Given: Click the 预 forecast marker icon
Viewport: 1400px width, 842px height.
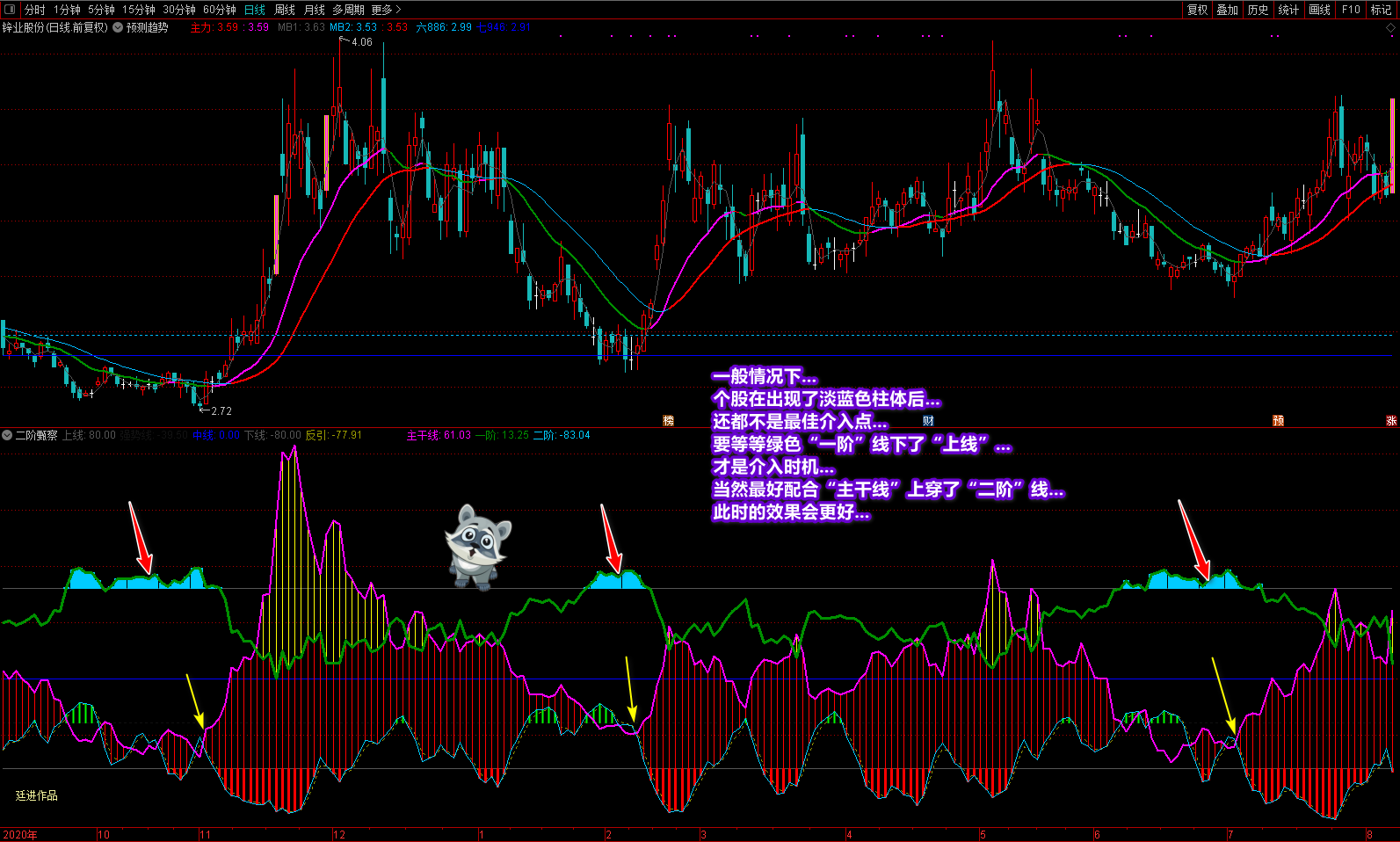Looking at the screenshot, I should [1278, 421].
